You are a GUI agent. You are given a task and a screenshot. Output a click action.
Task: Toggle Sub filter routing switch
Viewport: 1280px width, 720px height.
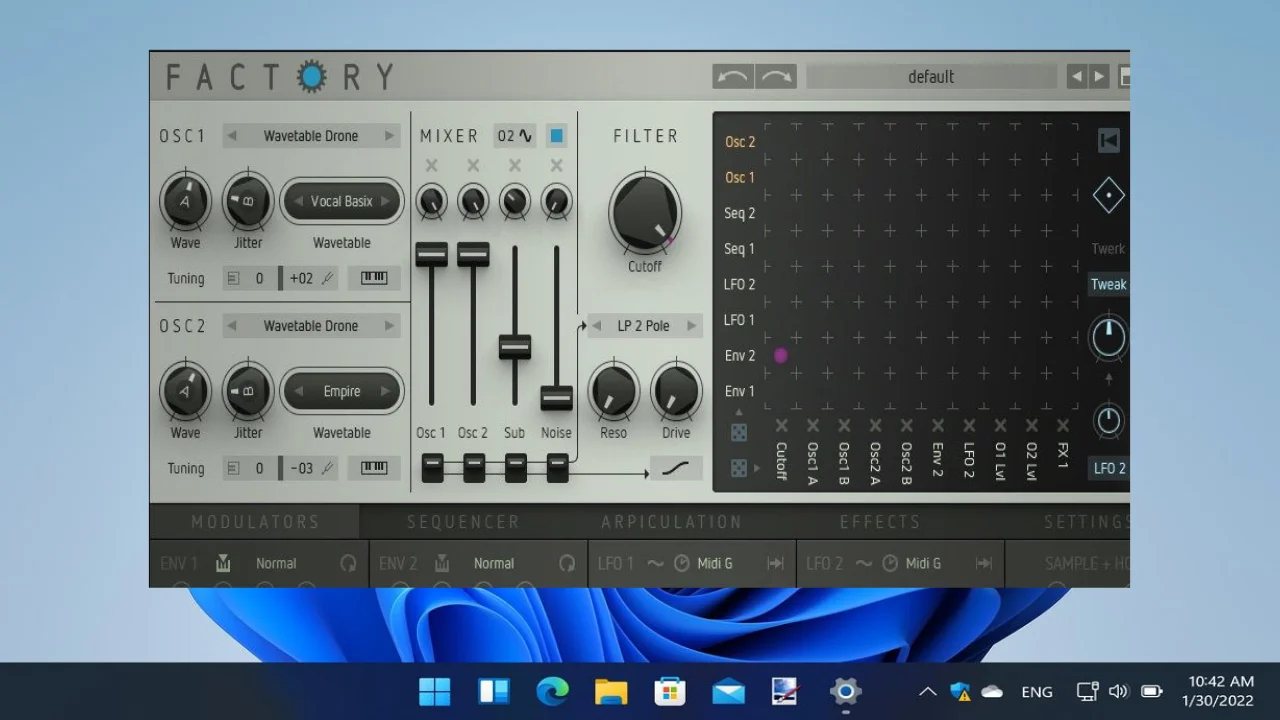(516, 468)
